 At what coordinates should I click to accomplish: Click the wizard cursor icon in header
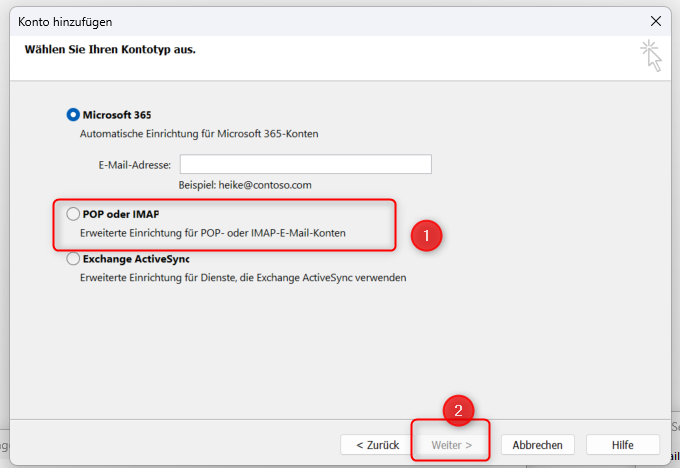651,56
